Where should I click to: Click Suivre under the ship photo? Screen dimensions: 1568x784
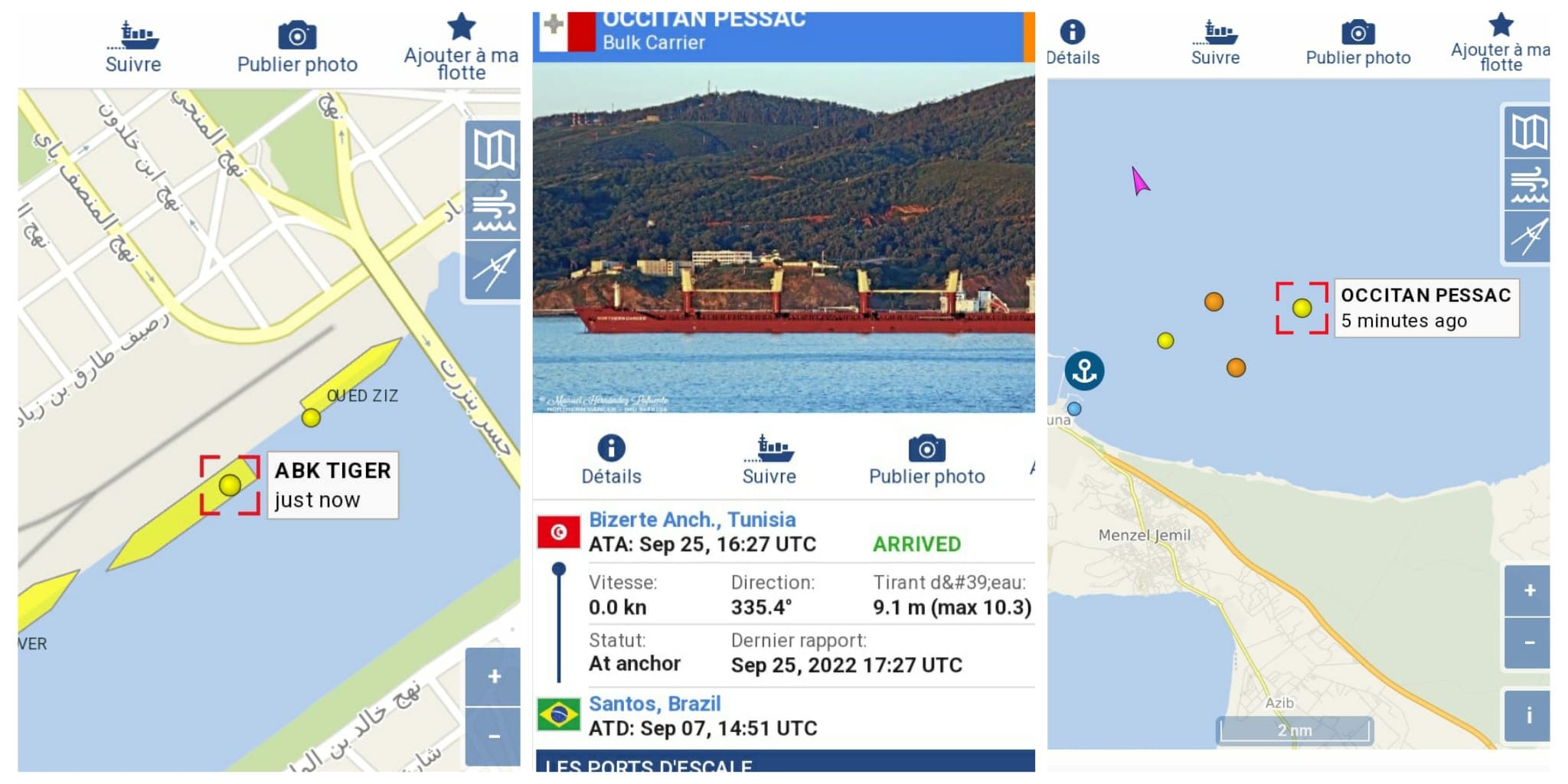click(769, 460)
